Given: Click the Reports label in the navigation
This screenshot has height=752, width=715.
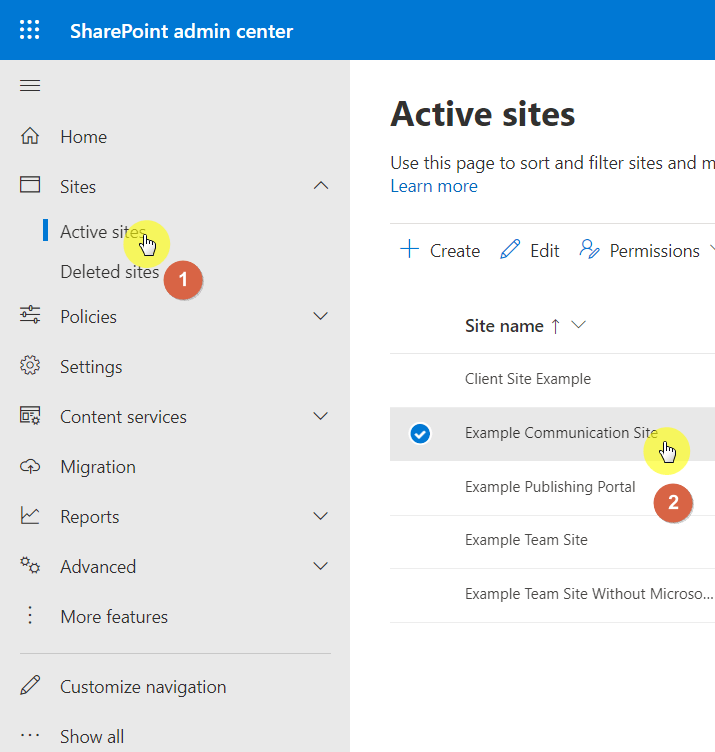Looking at the screenshot, I should [90, 517].
